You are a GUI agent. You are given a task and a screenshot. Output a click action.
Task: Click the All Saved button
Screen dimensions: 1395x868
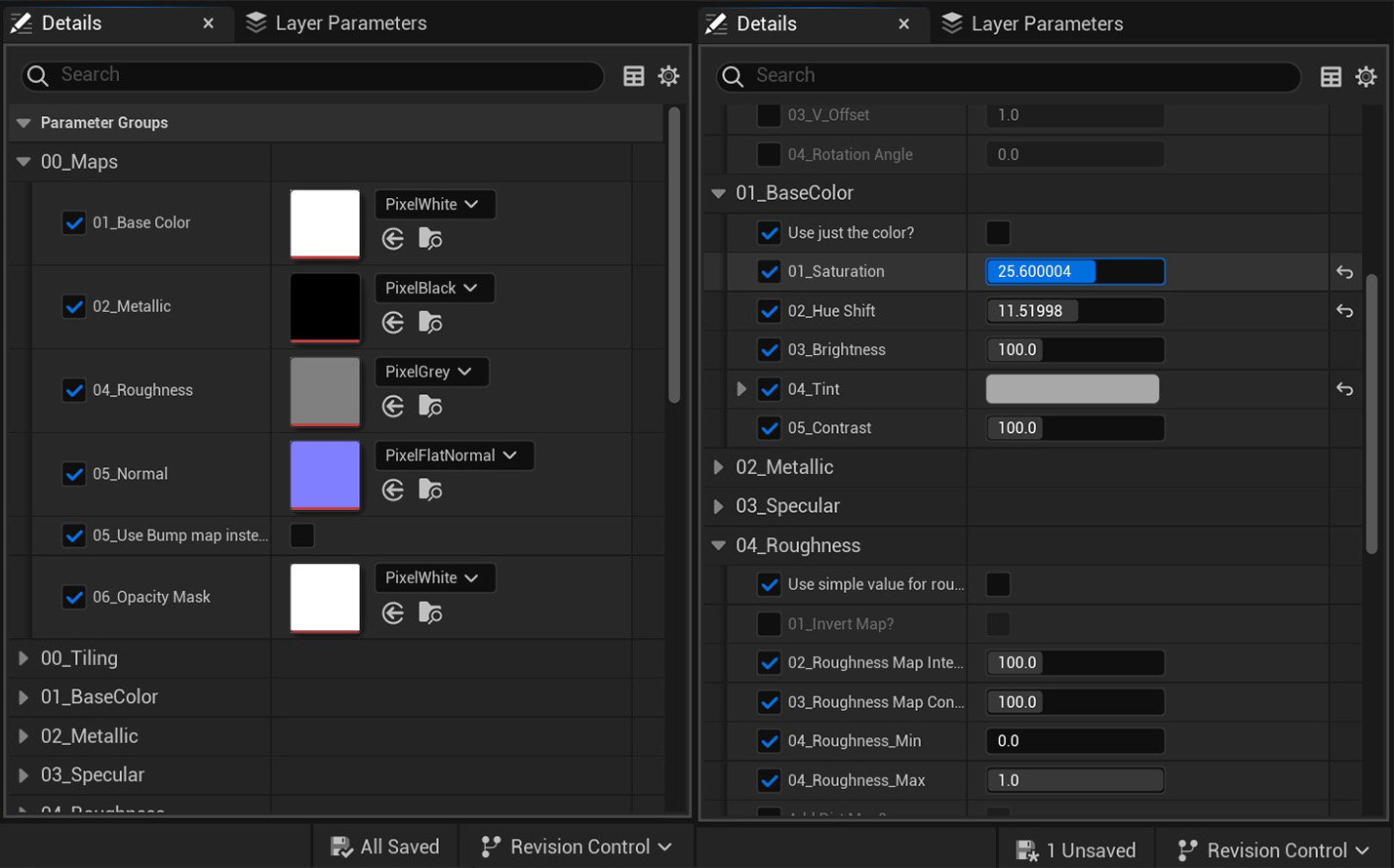(x=385, y=847)
